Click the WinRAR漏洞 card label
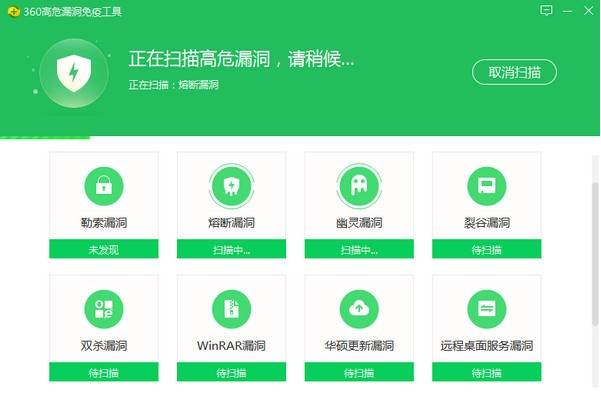The image size is (601, 393). click(231, 346)
